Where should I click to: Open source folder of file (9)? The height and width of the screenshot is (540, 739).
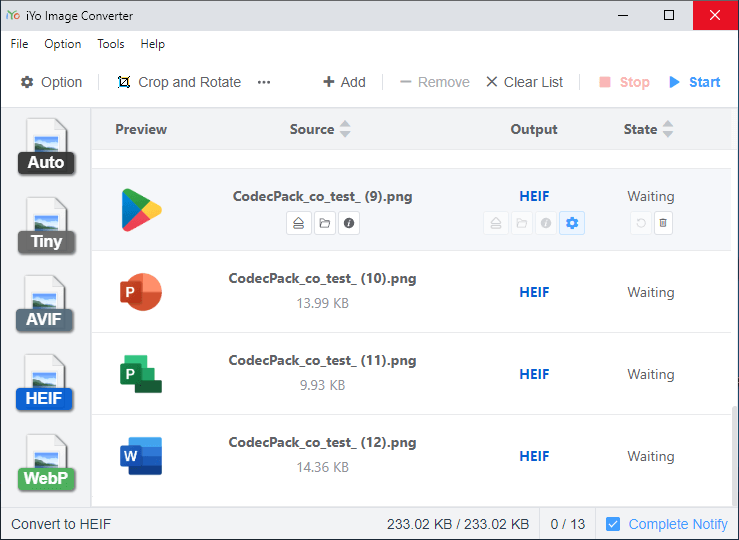pyautogui.click(x=324, y=223)
